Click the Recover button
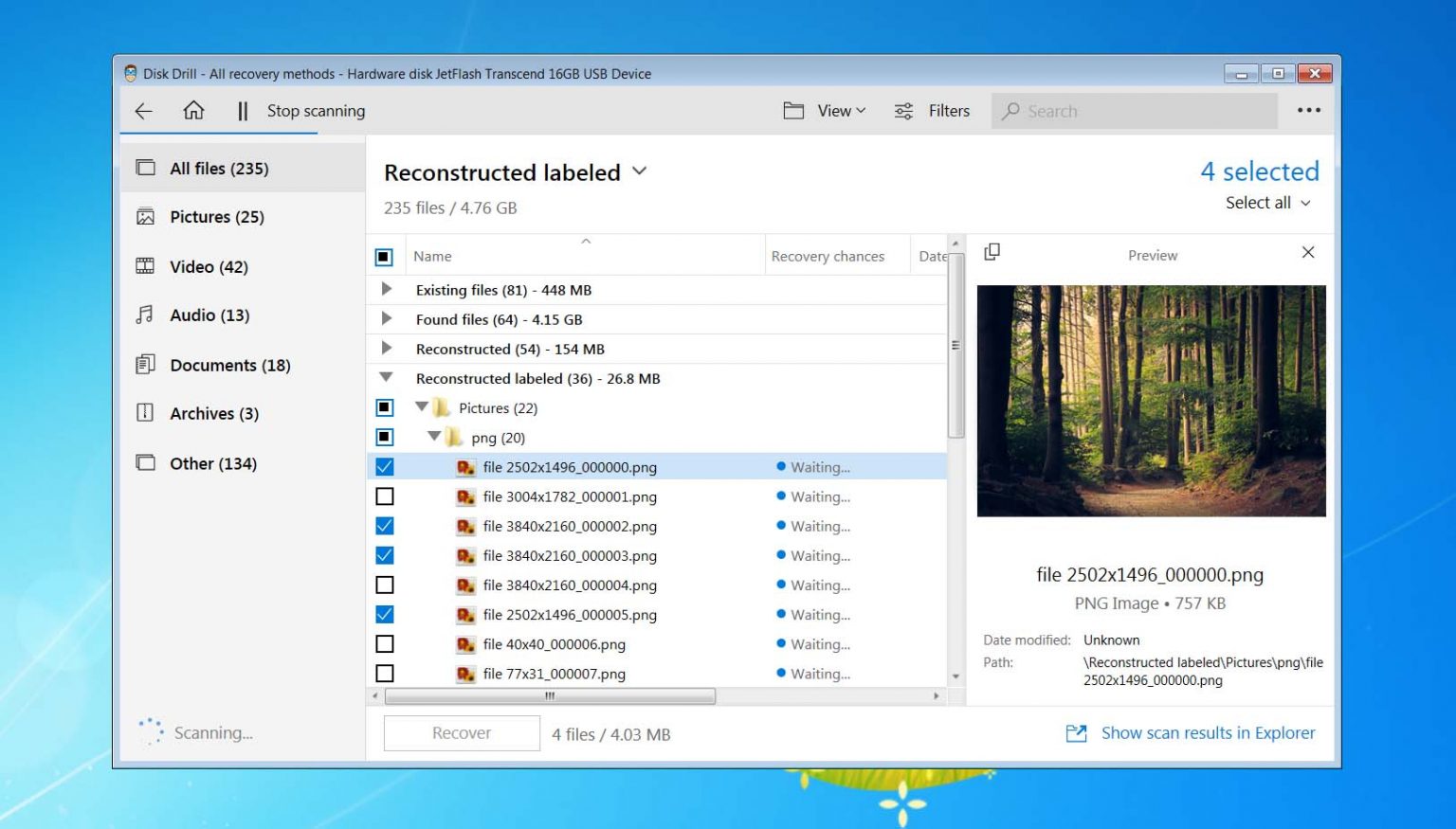1456x829 pixels. [x=461, y=732]
